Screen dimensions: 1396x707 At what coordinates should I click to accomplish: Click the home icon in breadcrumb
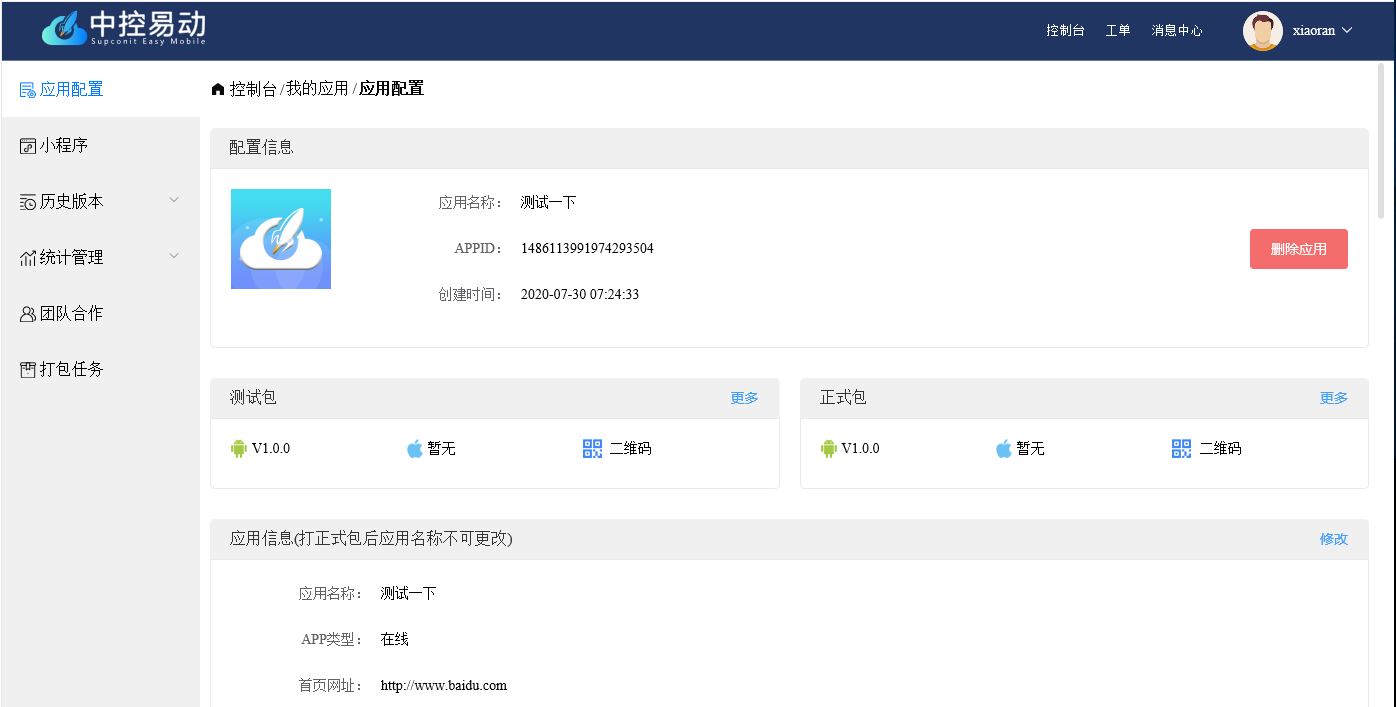click(x=218, y=89)
